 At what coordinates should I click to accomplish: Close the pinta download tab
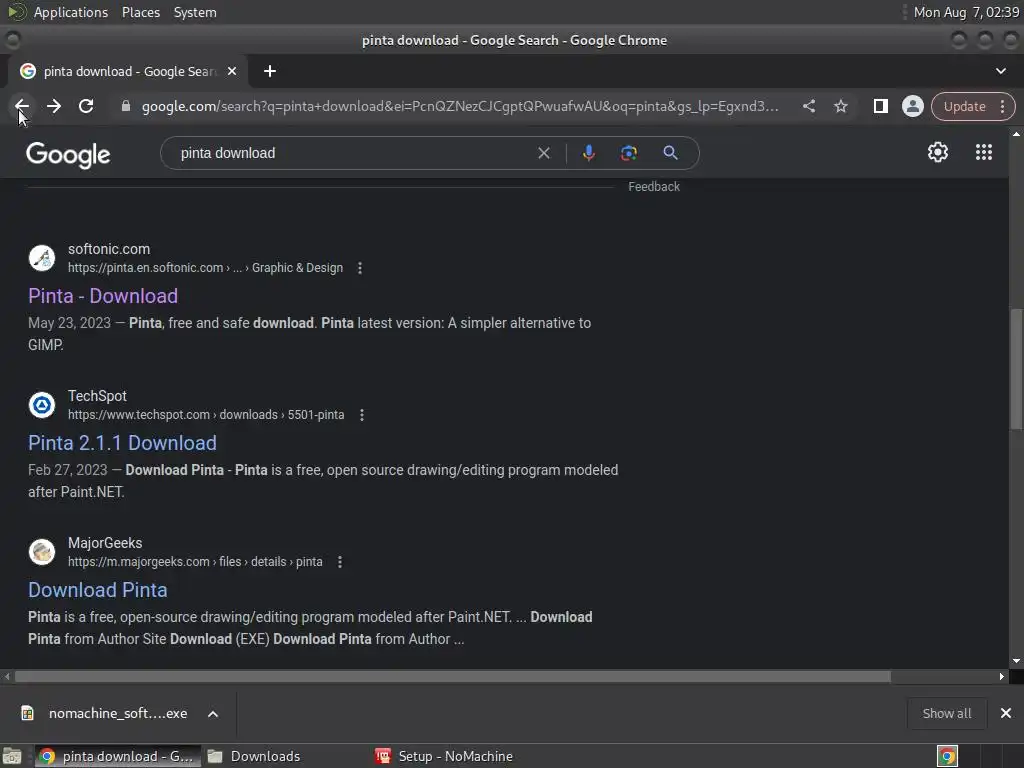point(232,71)
